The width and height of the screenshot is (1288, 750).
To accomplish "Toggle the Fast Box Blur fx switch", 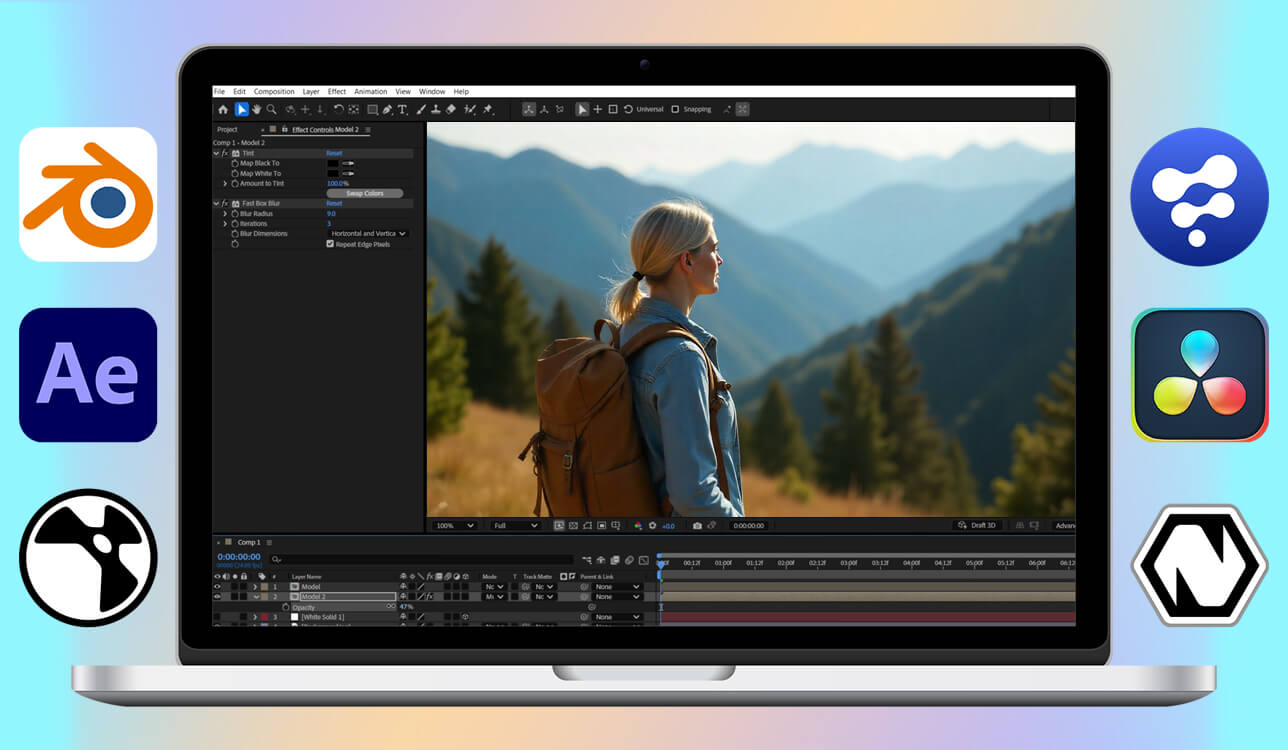I will point(225,203).
